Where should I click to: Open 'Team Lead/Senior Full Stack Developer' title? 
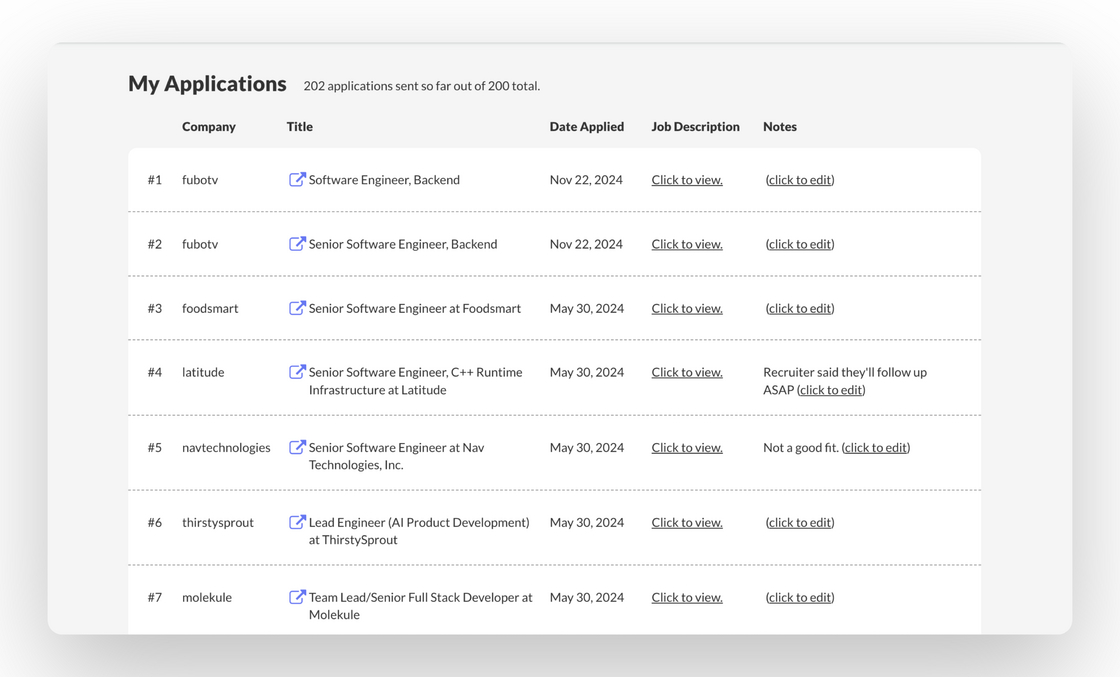[x=421, y=606]
